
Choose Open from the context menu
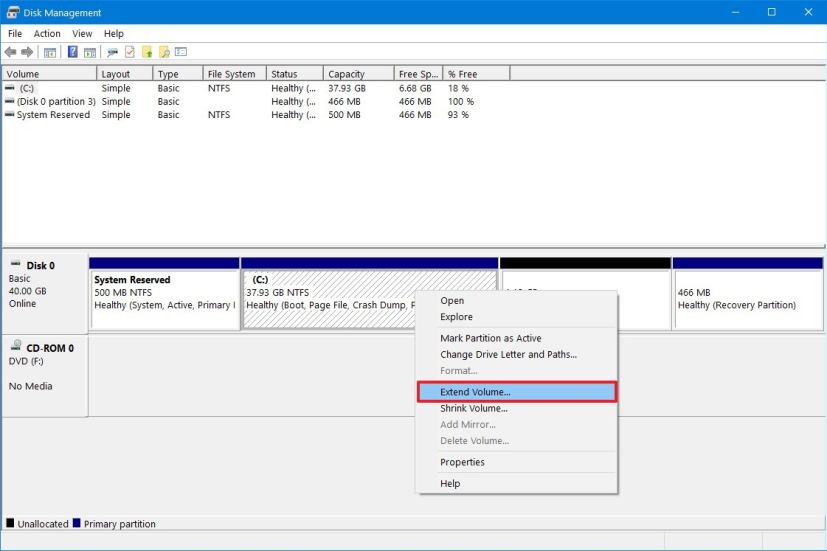pyautogui.click(x=516, y=301)
